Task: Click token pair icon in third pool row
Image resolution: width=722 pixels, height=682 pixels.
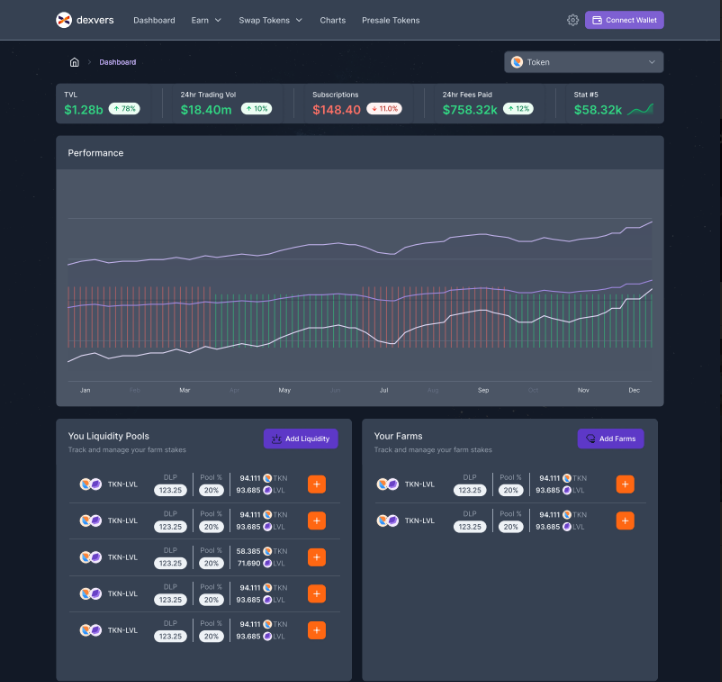Action: tap(90, 557)
